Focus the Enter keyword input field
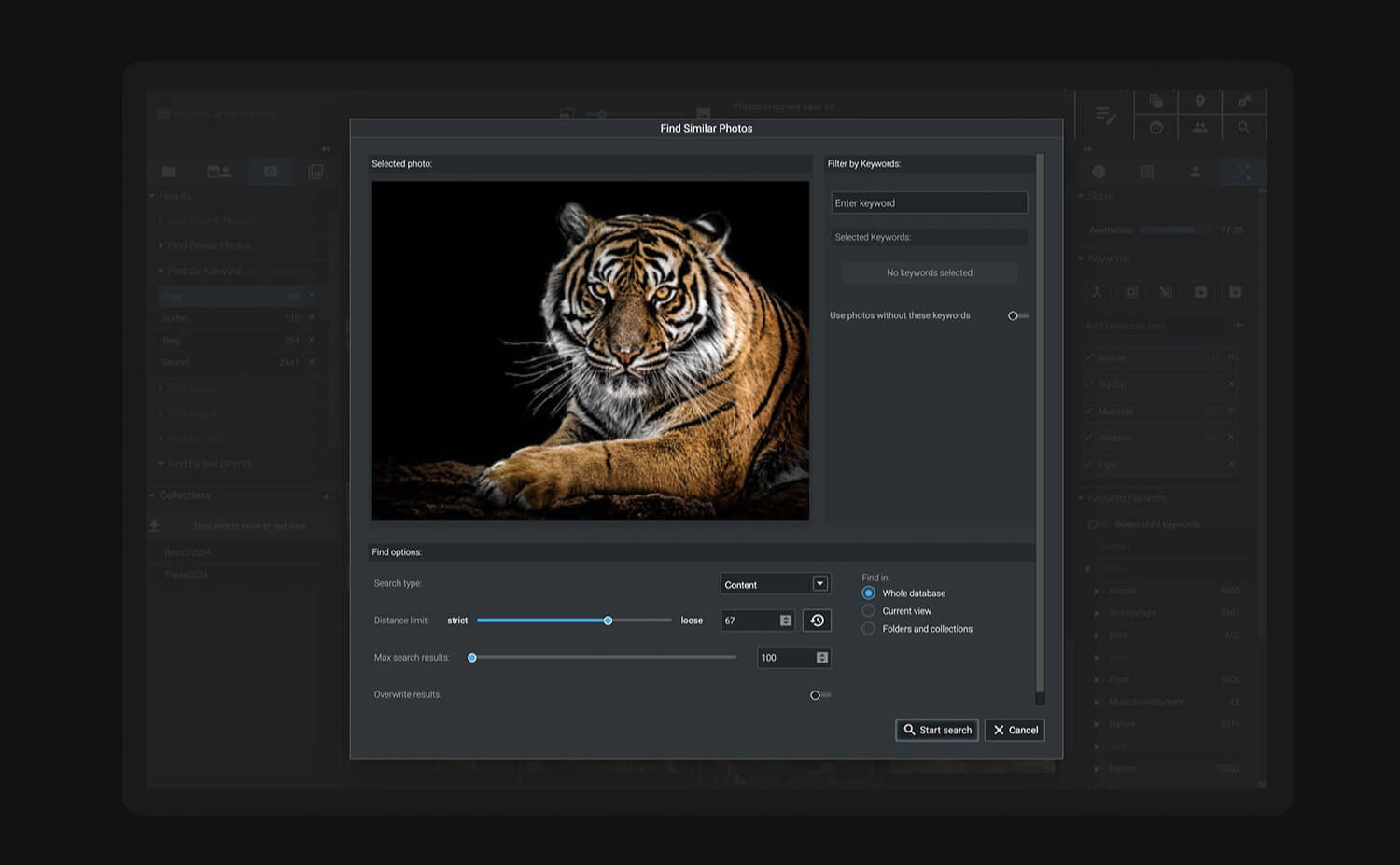1400x865 pixels. (x=930, y=202)
